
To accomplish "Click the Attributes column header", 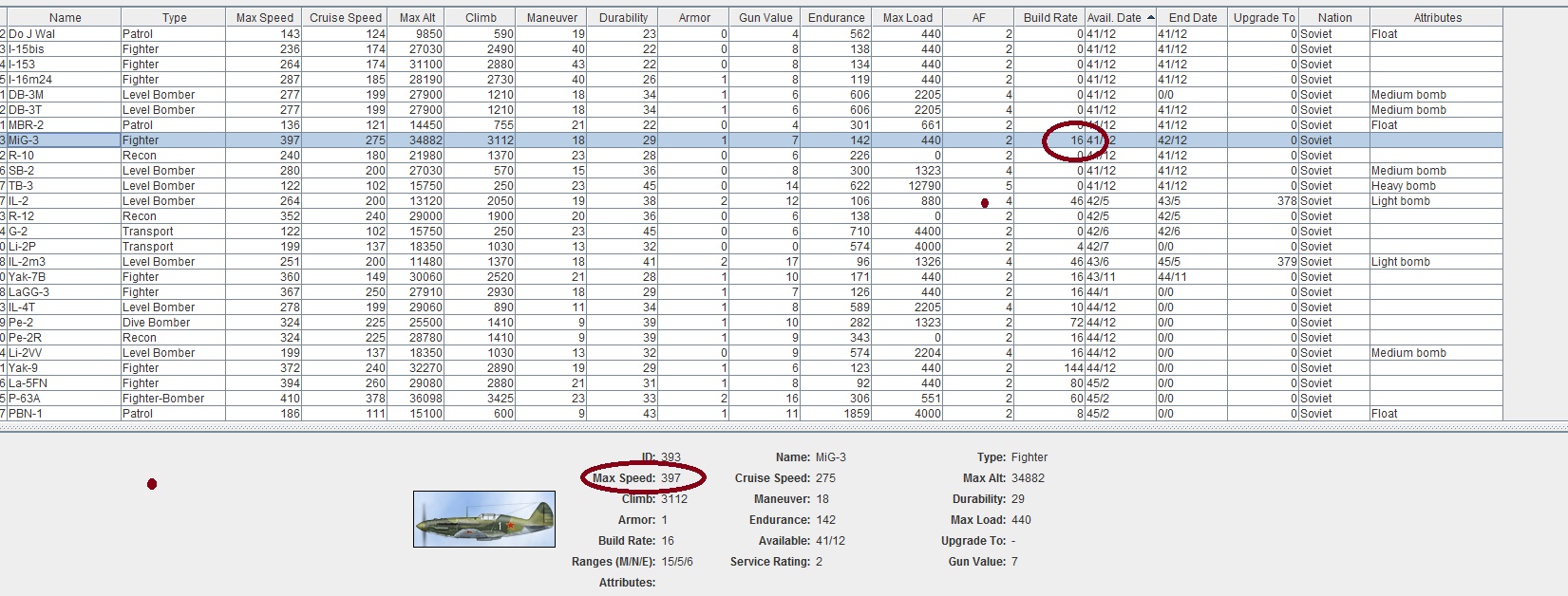I will point(1437,17).
